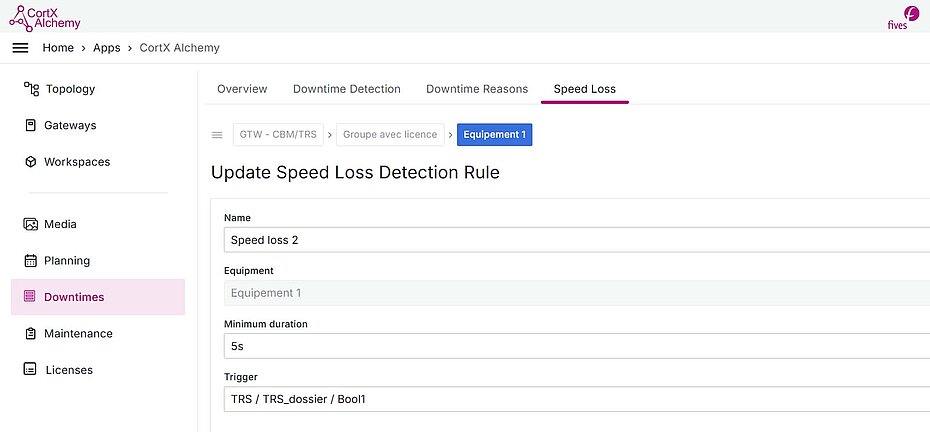Viewport: 930px width, 432px height.
Task: Open the Media section icon
Action: click(31, 224)
